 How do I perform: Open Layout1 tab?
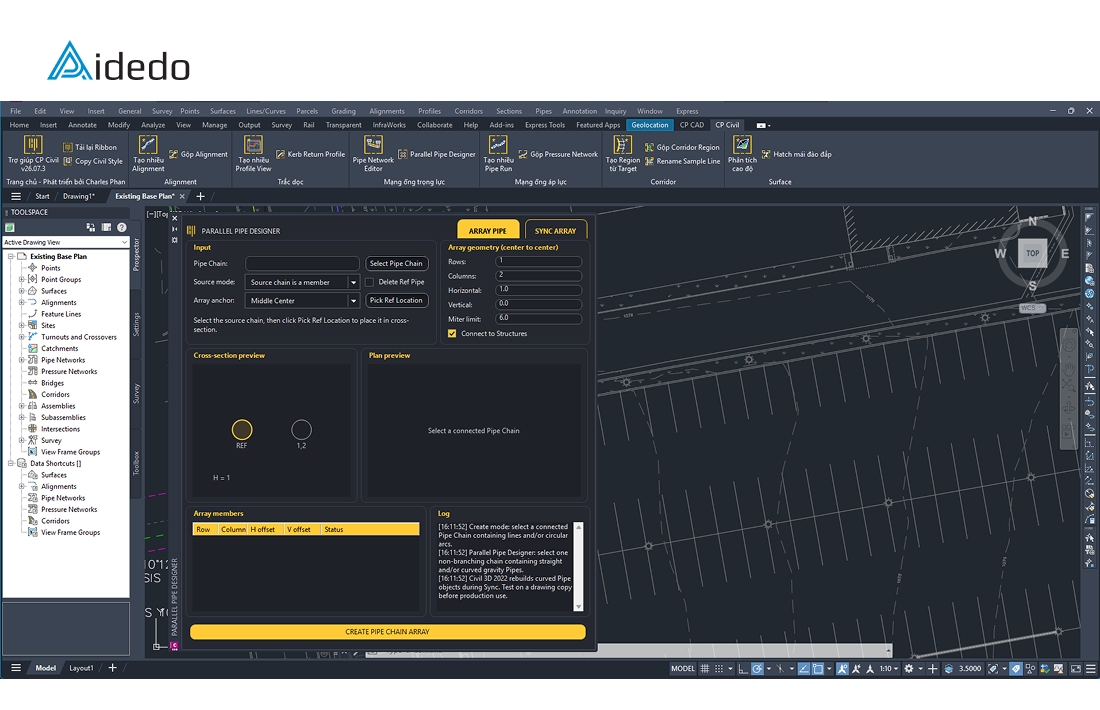click(x=81, y=668)
